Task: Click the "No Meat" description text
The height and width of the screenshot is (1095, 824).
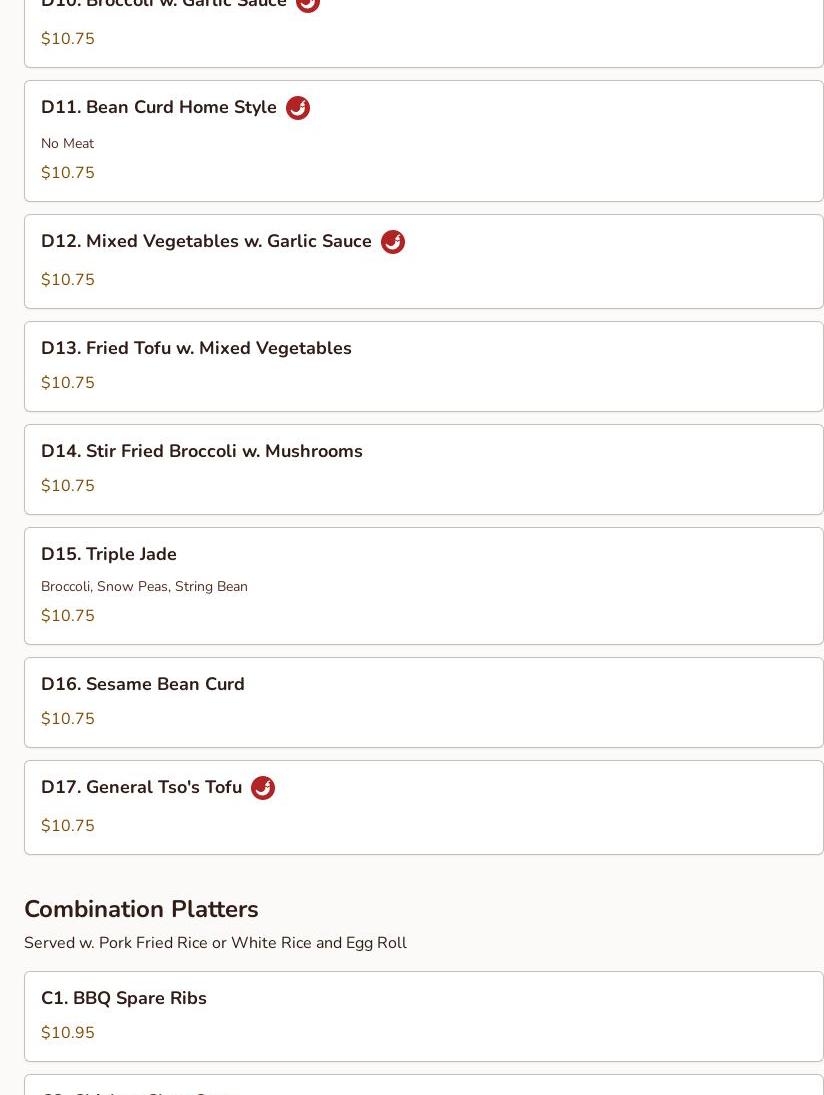Action: tap(68, 144)
